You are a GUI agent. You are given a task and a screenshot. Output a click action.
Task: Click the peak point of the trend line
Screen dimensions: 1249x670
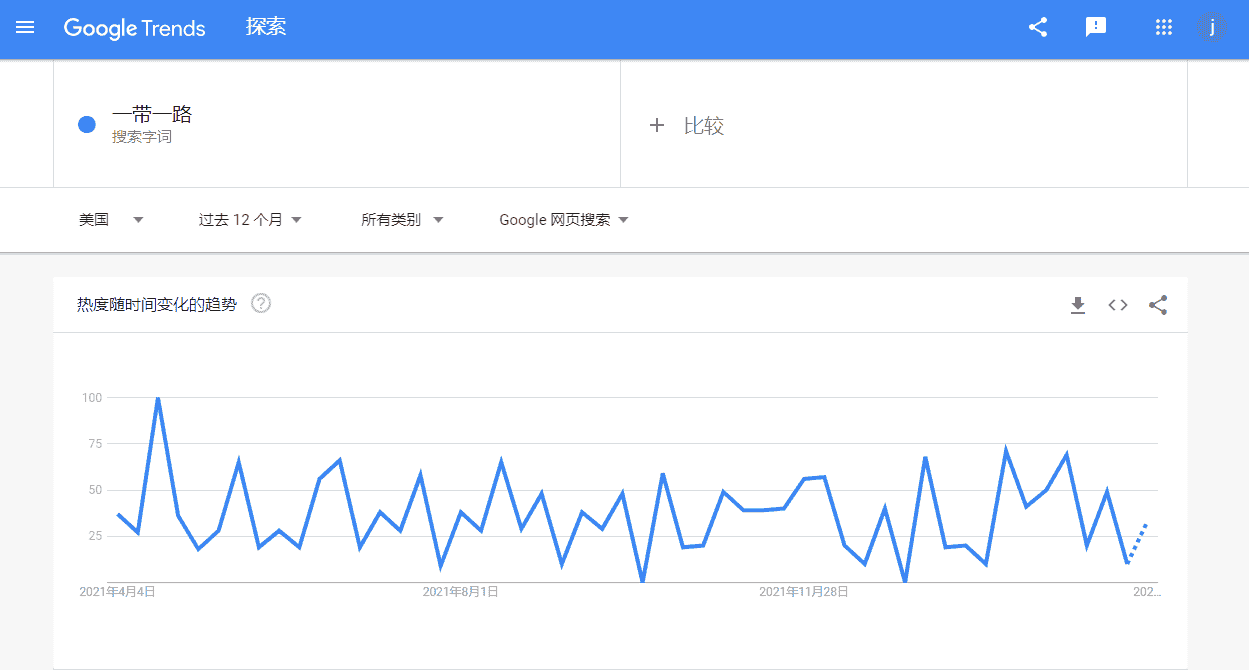click(x=160, y=397)
